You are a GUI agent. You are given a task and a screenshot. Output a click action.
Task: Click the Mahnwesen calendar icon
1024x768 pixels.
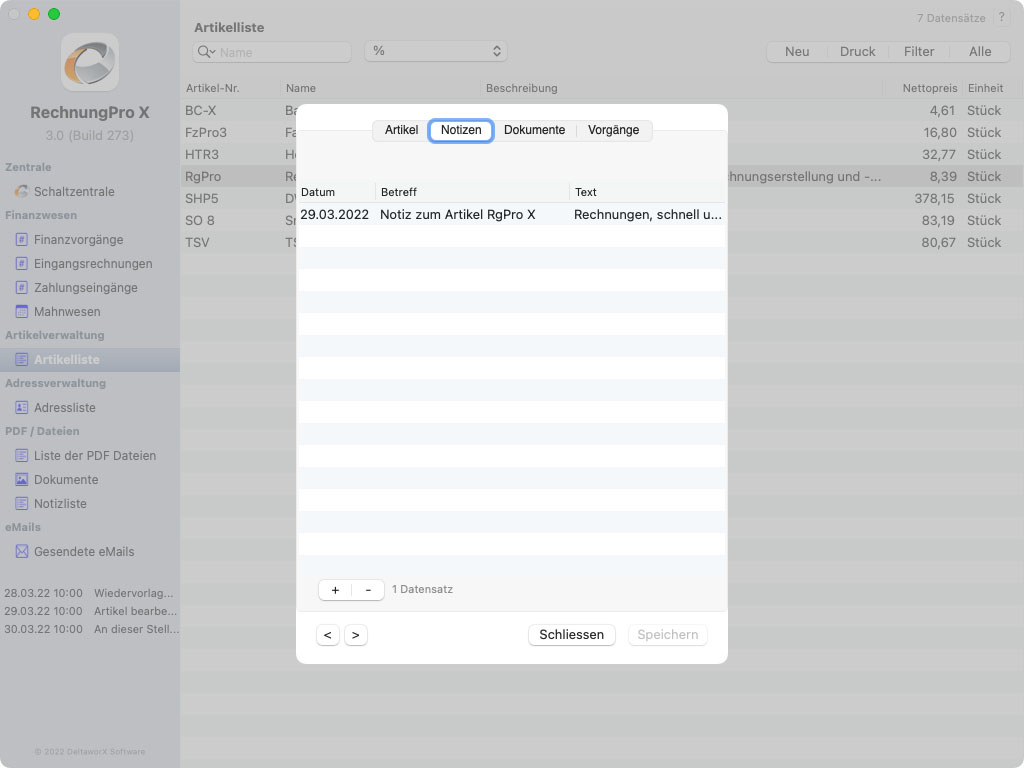tap(22, 311)
